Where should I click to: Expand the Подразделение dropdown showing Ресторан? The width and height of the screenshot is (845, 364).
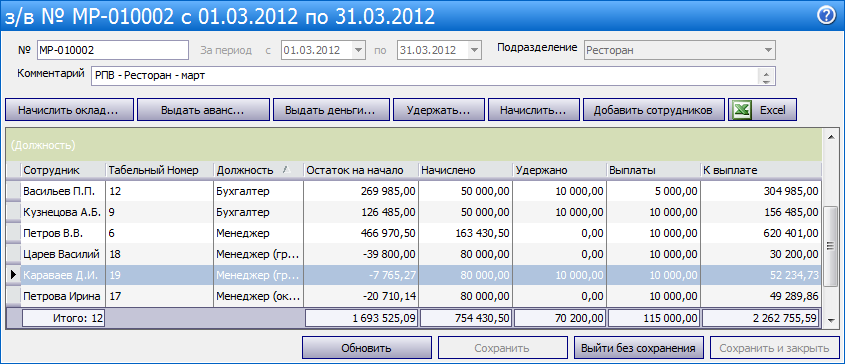tap(768, 50)
